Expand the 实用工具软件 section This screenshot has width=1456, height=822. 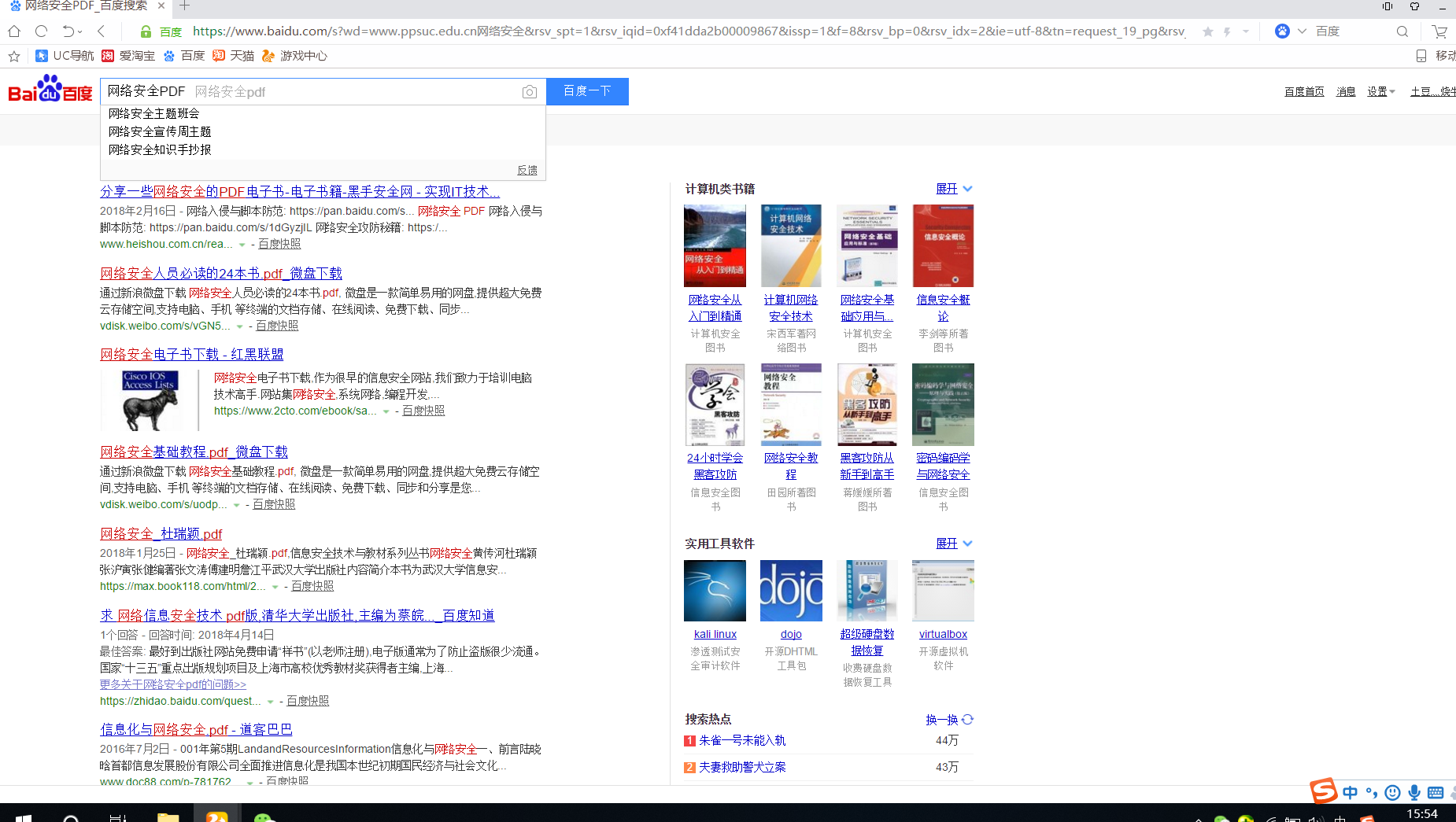click(x=954, y=544)
